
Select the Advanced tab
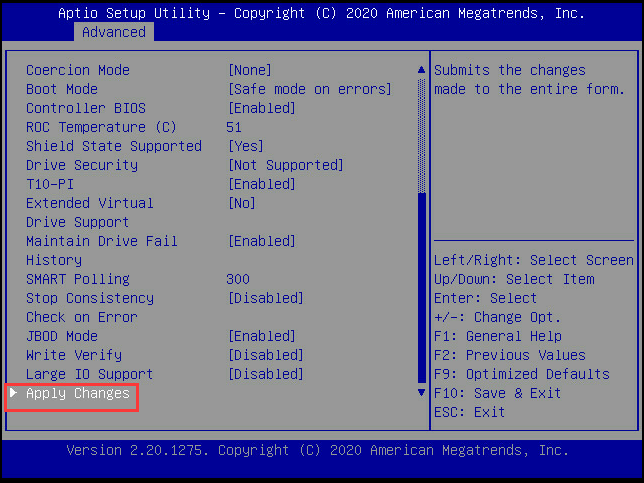point(113,32)
